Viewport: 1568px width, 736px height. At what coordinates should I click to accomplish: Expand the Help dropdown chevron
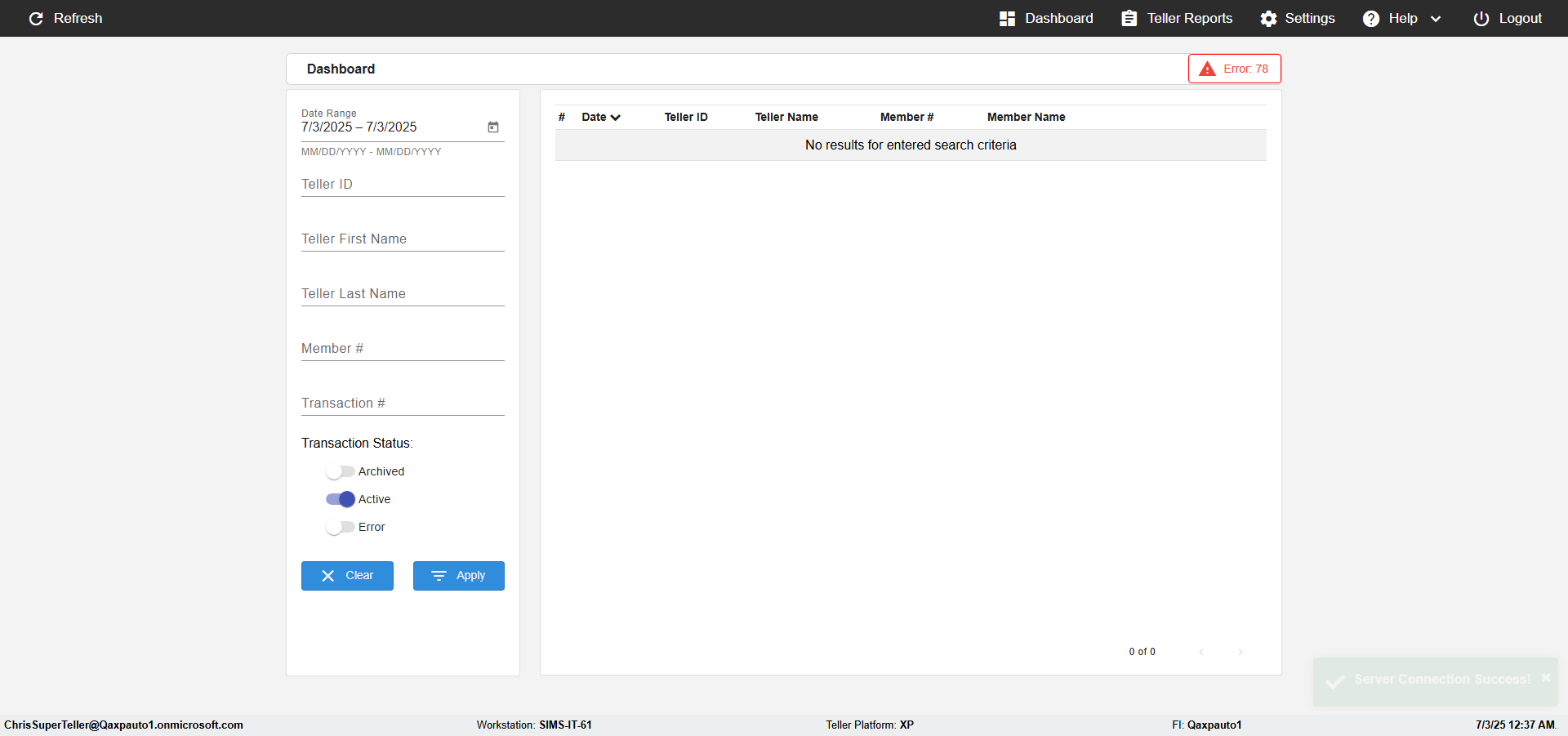pos(1436,19)
